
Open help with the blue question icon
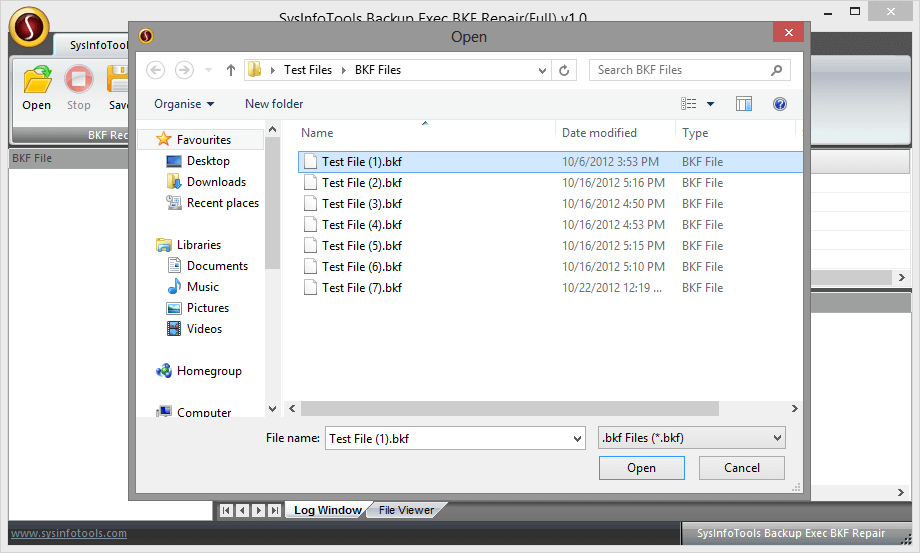click(x=780, y=104)
